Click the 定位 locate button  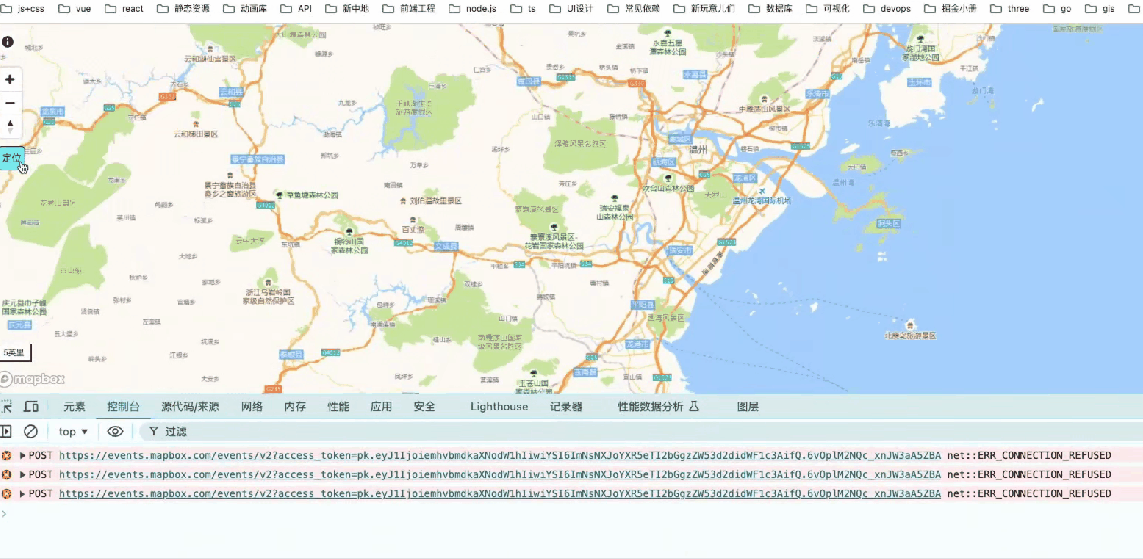pos(11,157)
